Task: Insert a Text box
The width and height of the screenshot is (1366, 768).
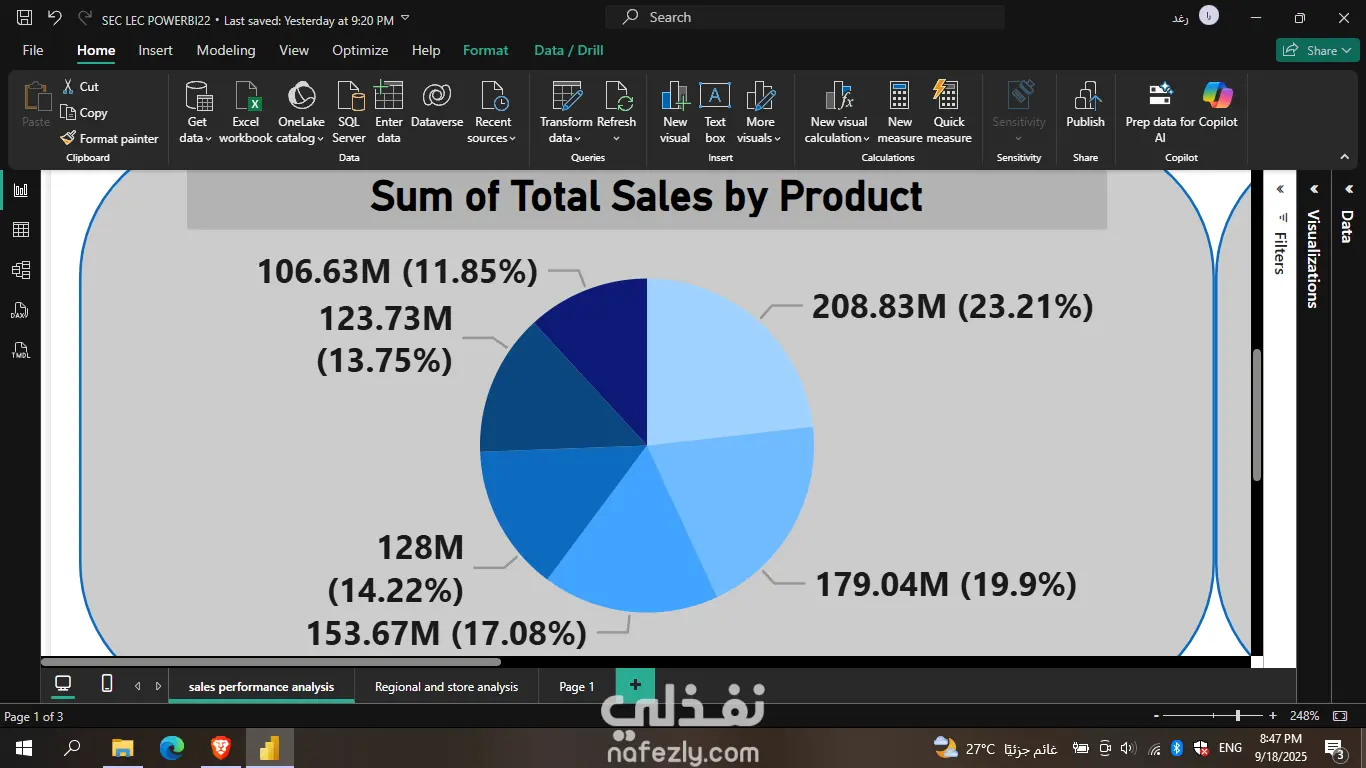Action: coord(715,112)
